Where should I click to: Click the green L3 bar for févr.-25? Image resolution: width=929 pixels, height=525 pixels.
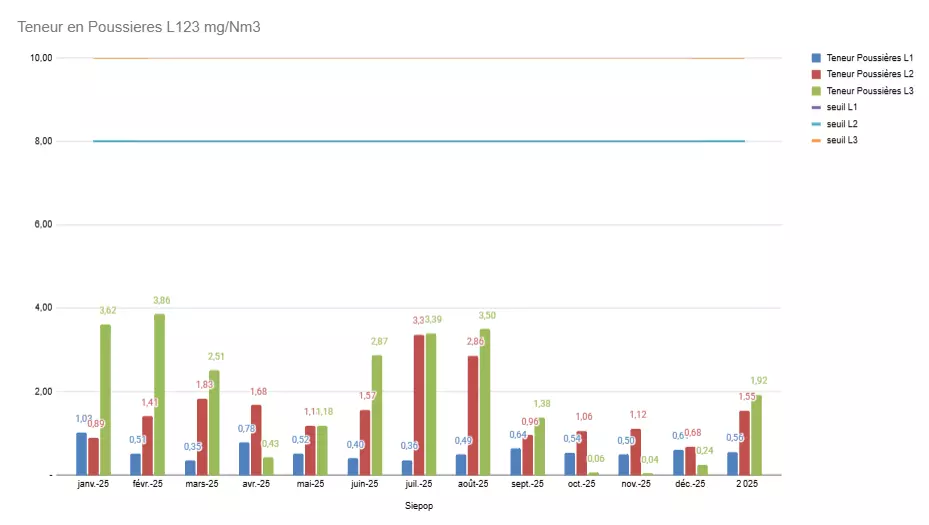coord(159,394)
